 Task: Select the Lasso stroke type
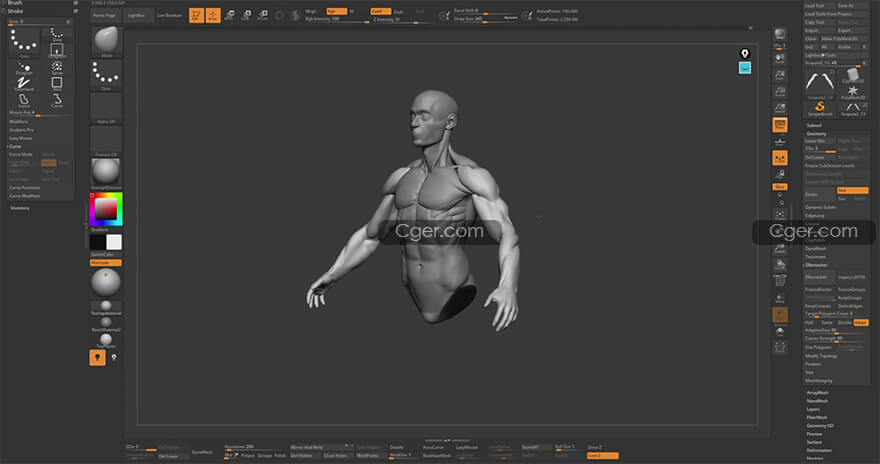point(24,100)
